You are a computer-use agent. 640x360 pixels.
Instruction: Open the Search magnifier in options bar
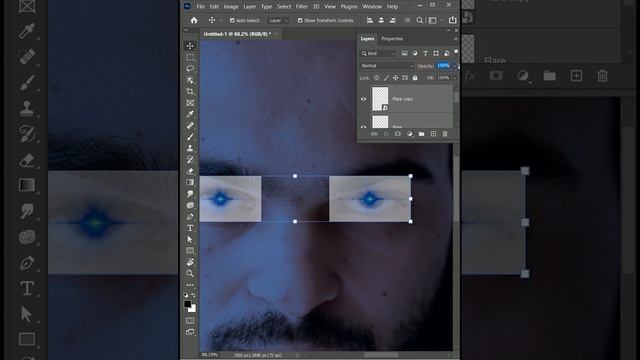click(419, 20)
